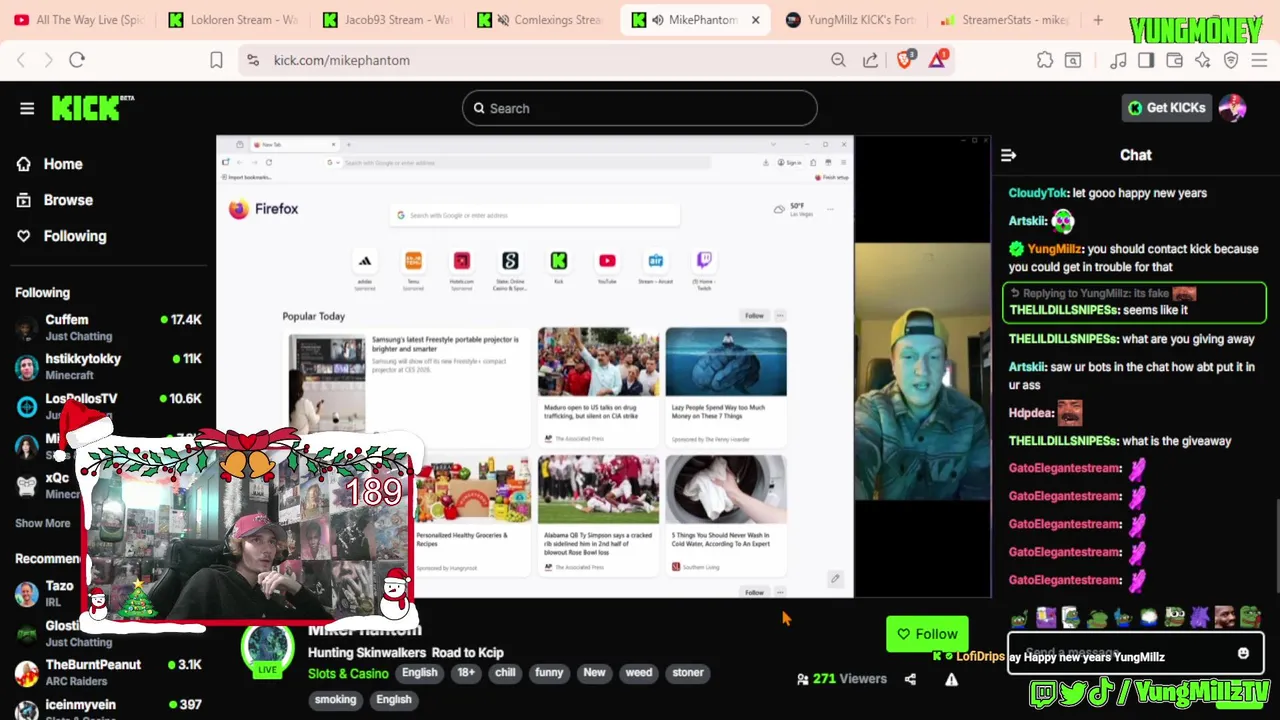The height and width of the screenshot is (720, 1280).
Task: Click the chill stream tag
Action: click(x=505, y=673)
